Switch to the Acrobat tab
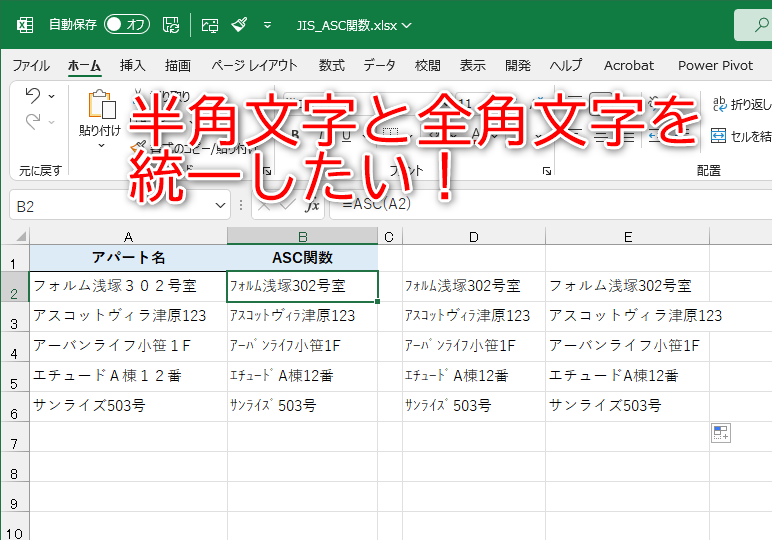The width and height of the screenshot is (772, 540). (x=629, y=65)
